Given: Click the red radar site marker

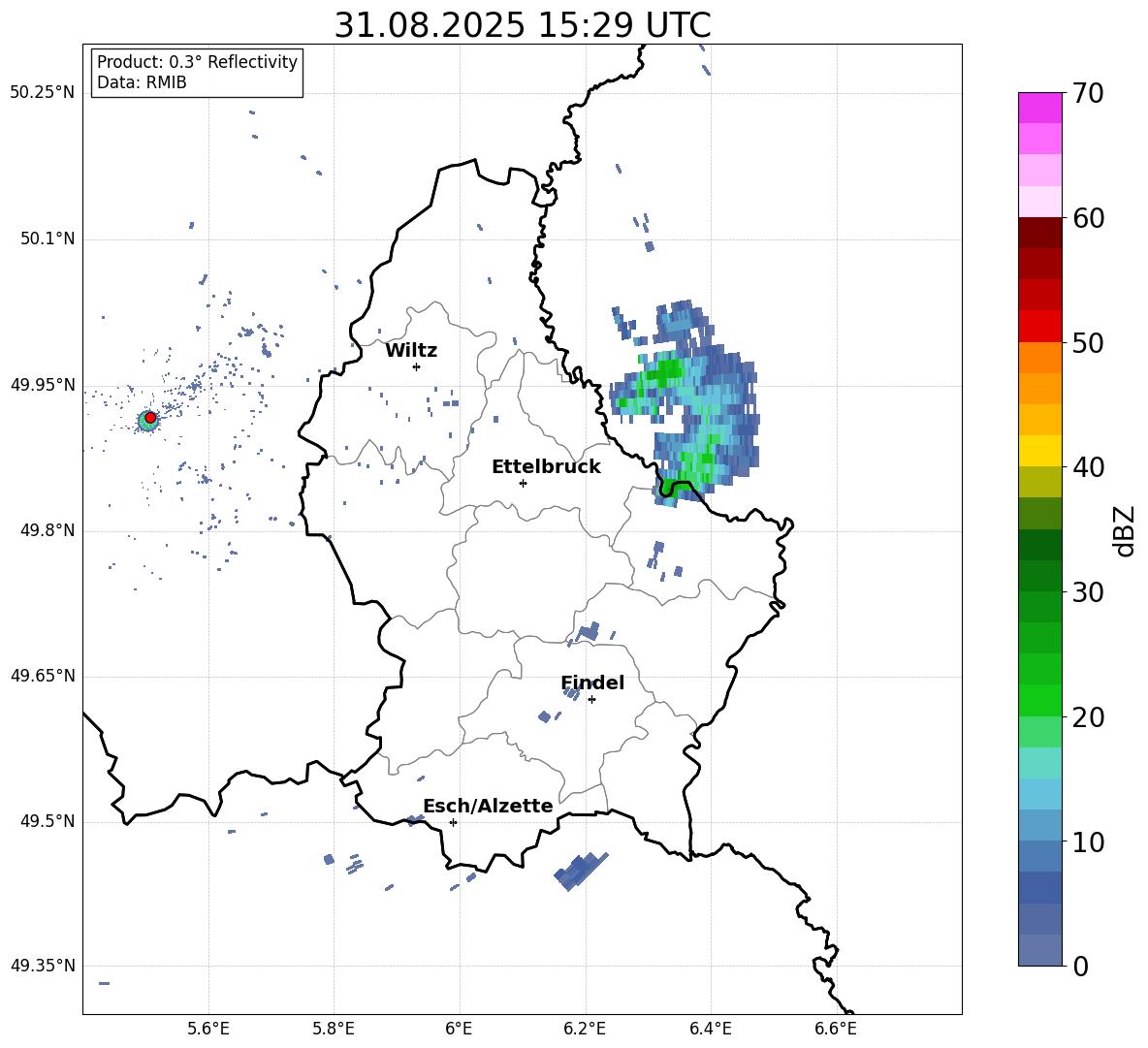Looking at the screenshot, I should tap(150, 418).
